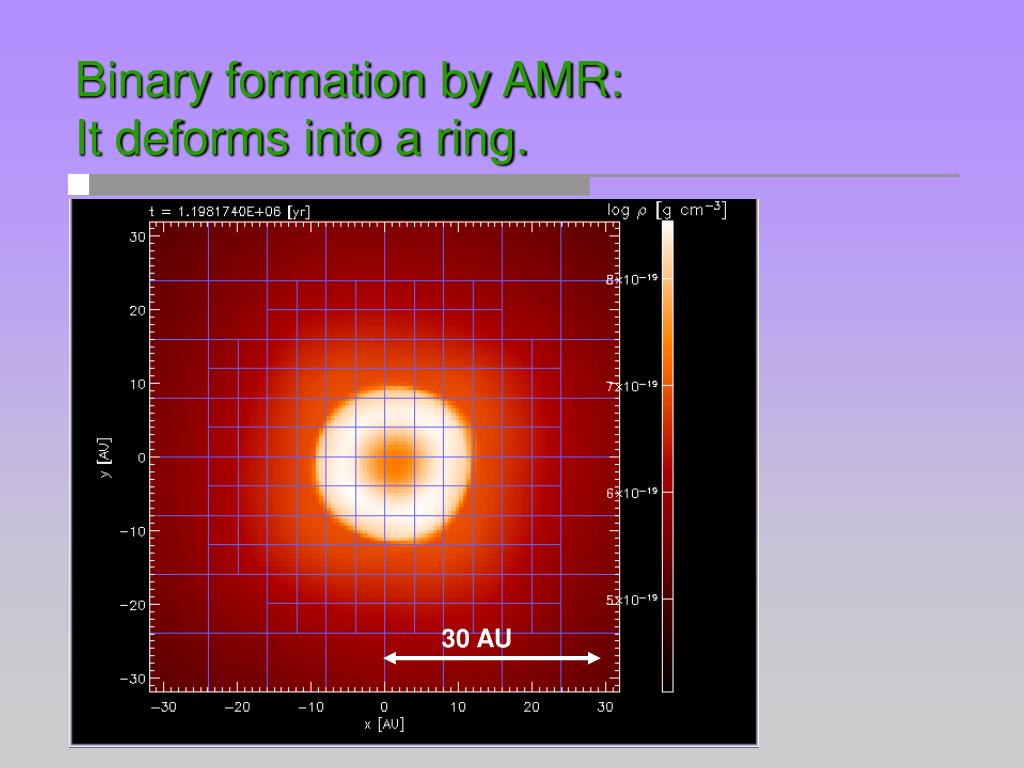Screen dimensions: 1024x768
Task: Click x-axis tick label '0'
Action: pyautogui.click(x=384, y=707)
